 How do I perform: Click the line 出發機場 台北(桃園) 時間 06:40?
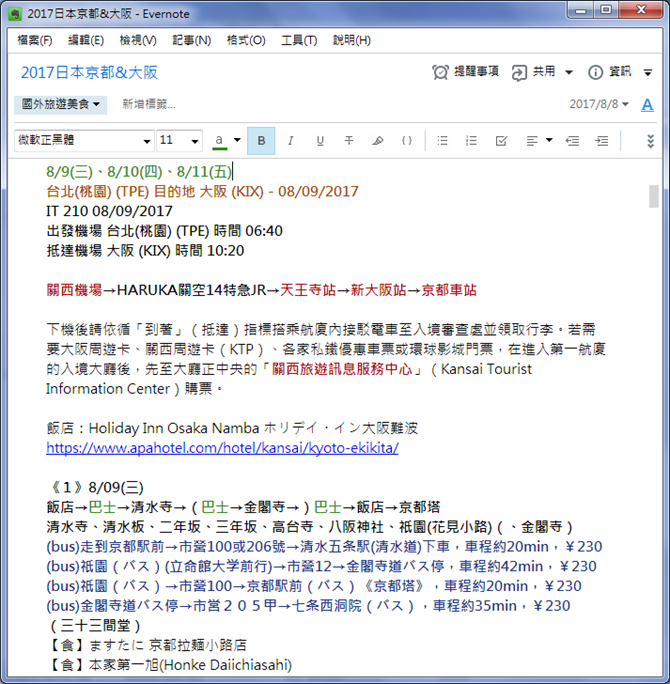click(x=164, y=231)
